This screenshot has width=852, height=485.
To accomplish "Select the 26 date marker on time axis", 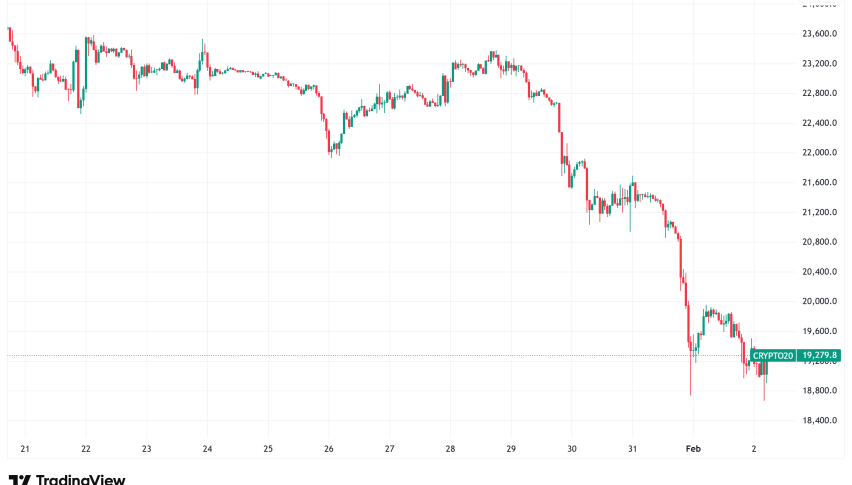I will click(329, 449).
